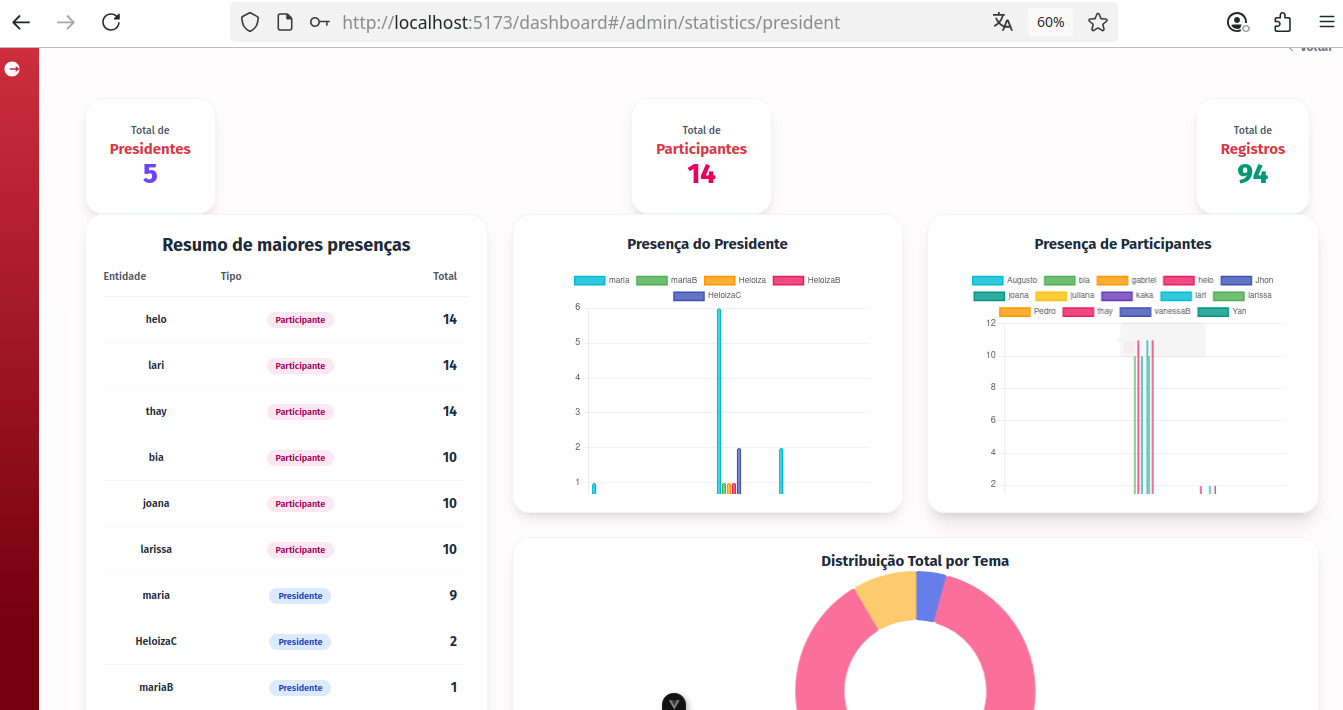
Task: Click the 60% zoom level indicator
Action: [x=1050, y=22]
